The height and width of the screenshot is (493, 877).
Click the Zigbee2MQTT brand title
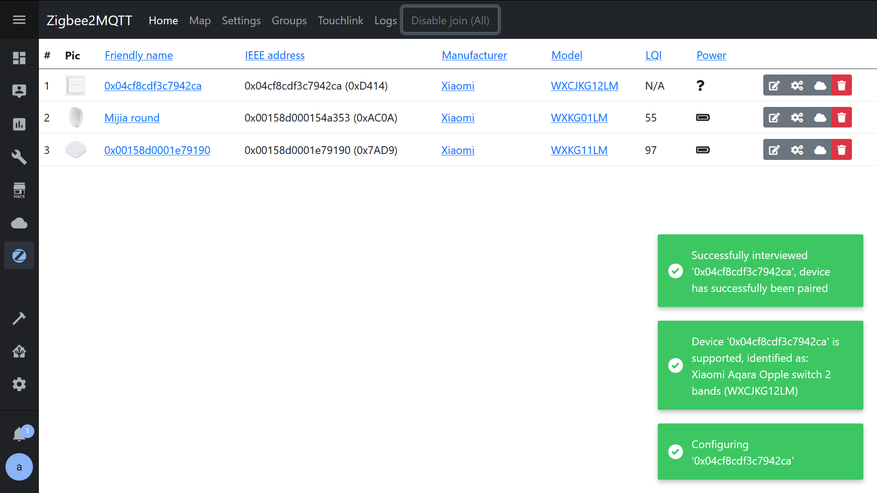pos(89,21)
